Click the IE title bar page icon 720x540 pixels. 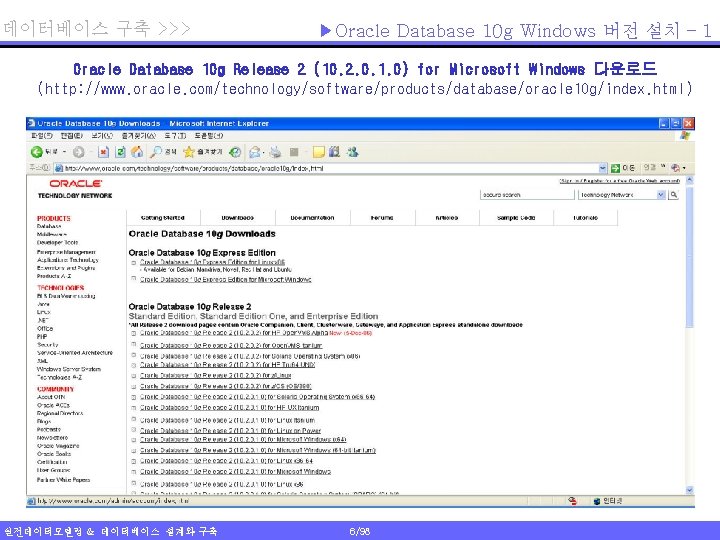(x=31, y=123)
